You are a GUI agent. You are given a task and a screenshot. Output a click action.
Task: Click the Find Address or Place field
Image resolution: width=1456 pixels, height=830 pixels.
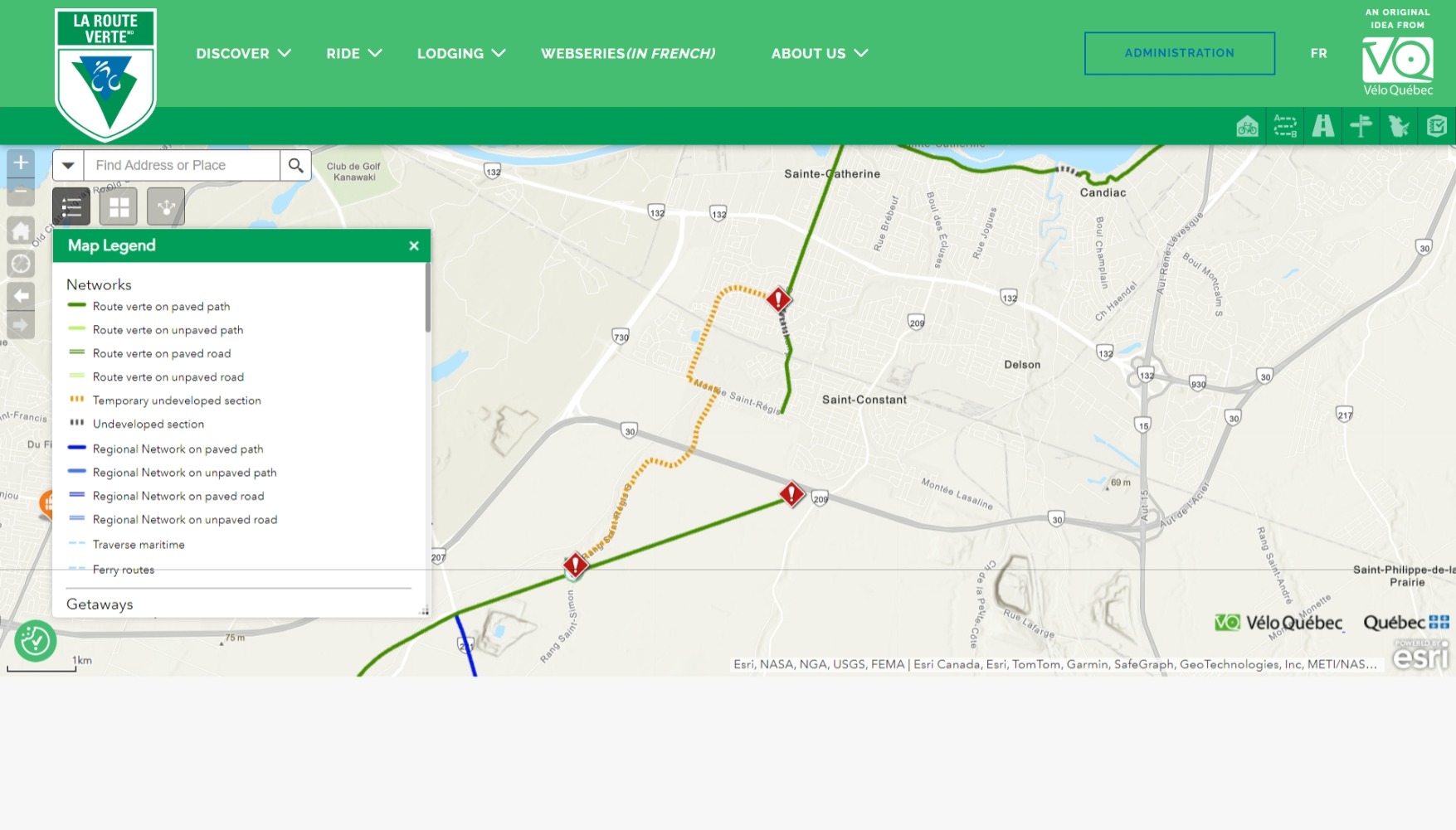[x=183, y=166]
